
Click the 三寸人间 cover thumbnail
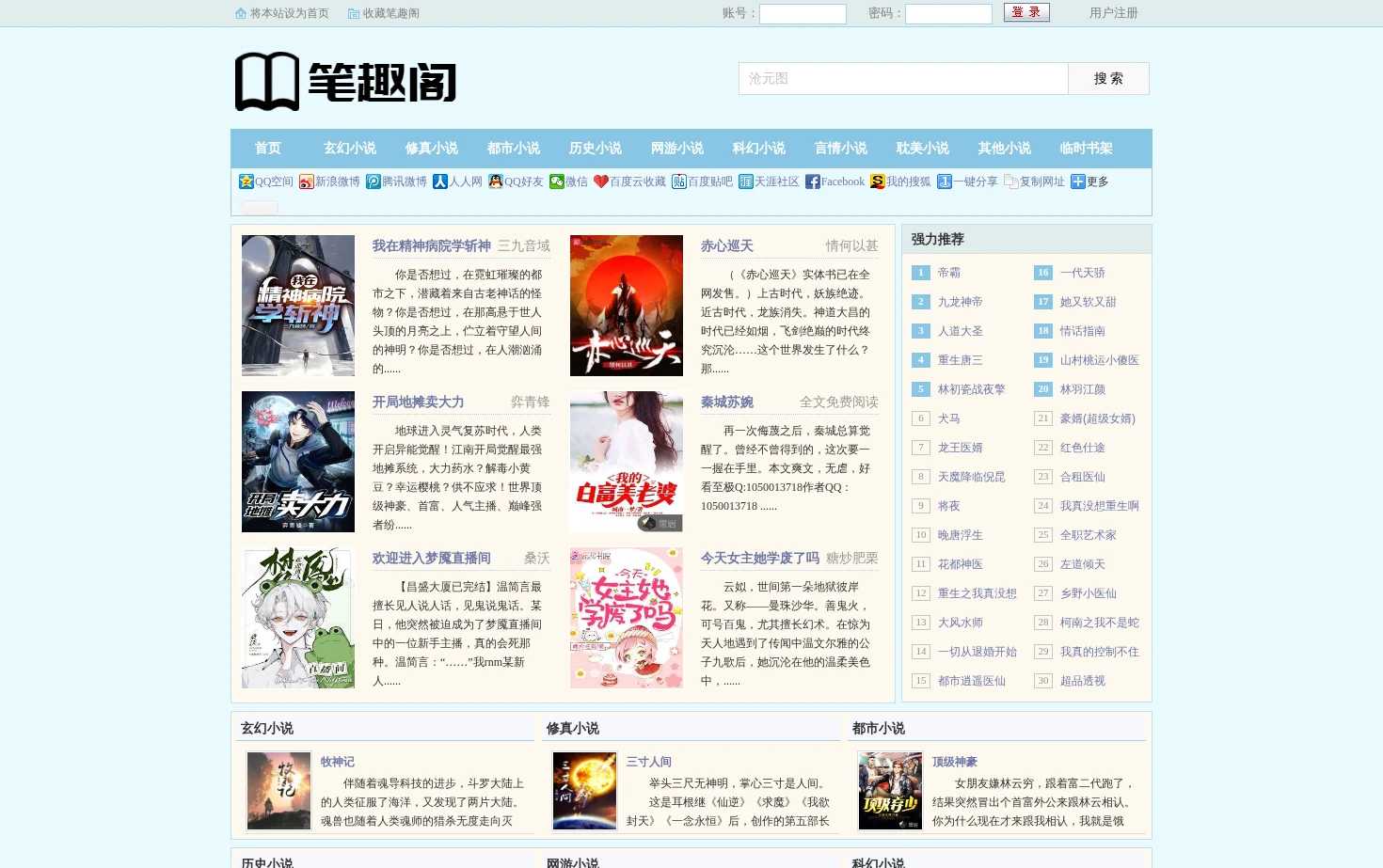(x=584, y=791)
